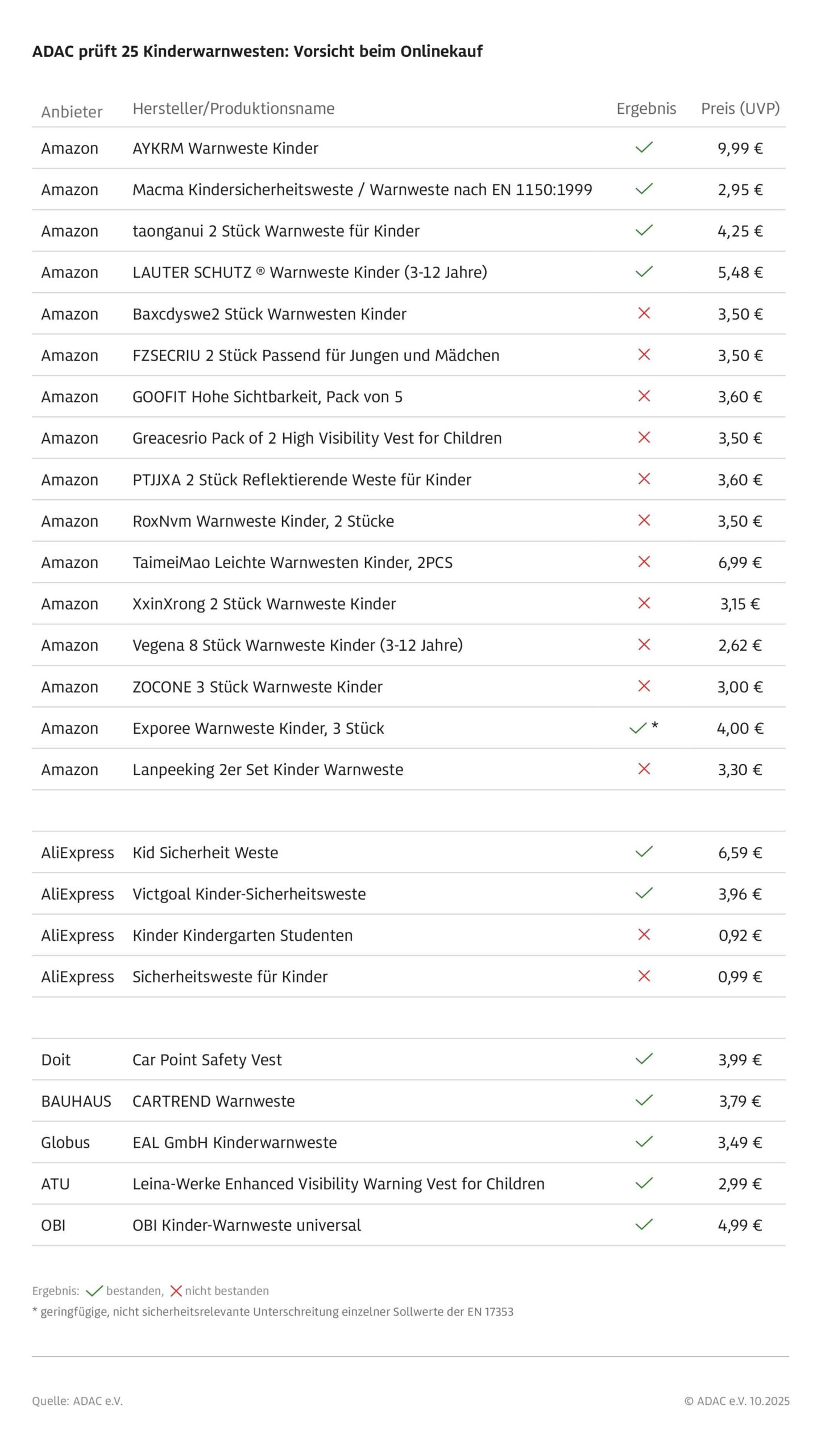Click the red X for Kinder Kindergarten Studenten
This screenshot has height=1456, width=821.
[x=644, y=934]
